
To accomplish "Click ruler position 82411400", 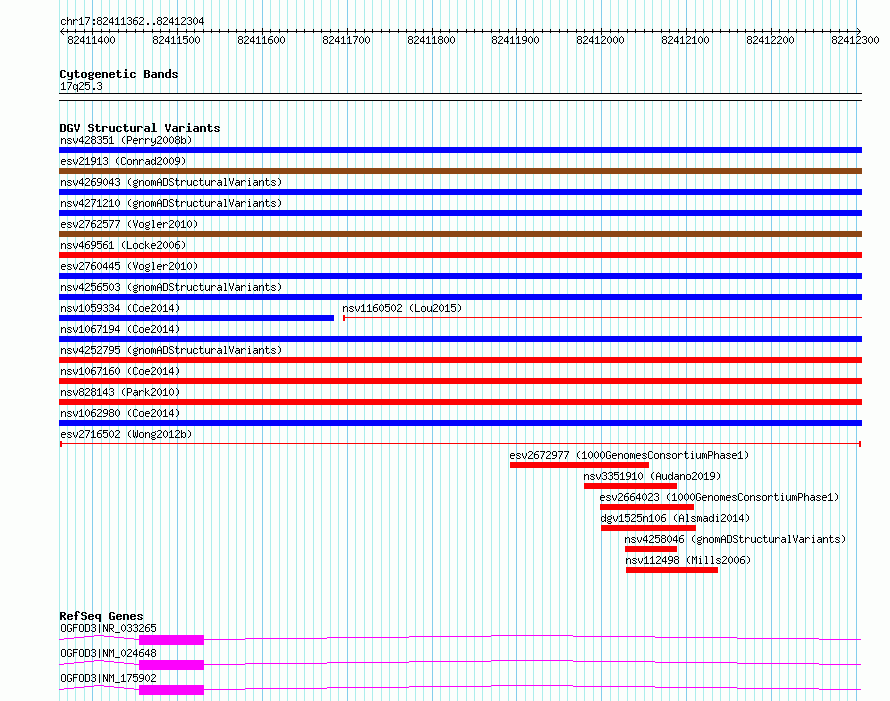I will pos(91,40).
